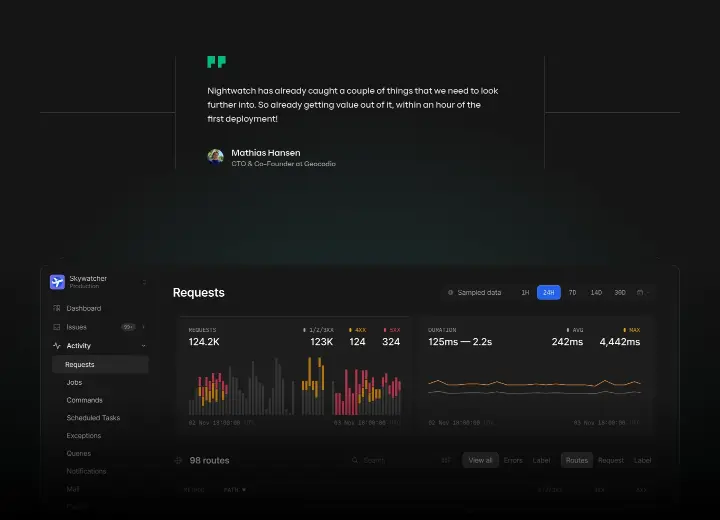Select the Label tab next to Errors
Viewport: 720px width, 520px height.
pyautogui.click(x=541, y=460)
